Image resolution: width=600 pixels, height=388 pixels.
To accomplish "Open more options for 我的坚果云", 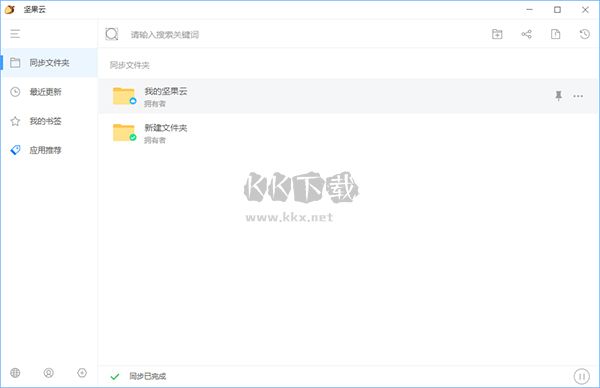I will 578,96.
